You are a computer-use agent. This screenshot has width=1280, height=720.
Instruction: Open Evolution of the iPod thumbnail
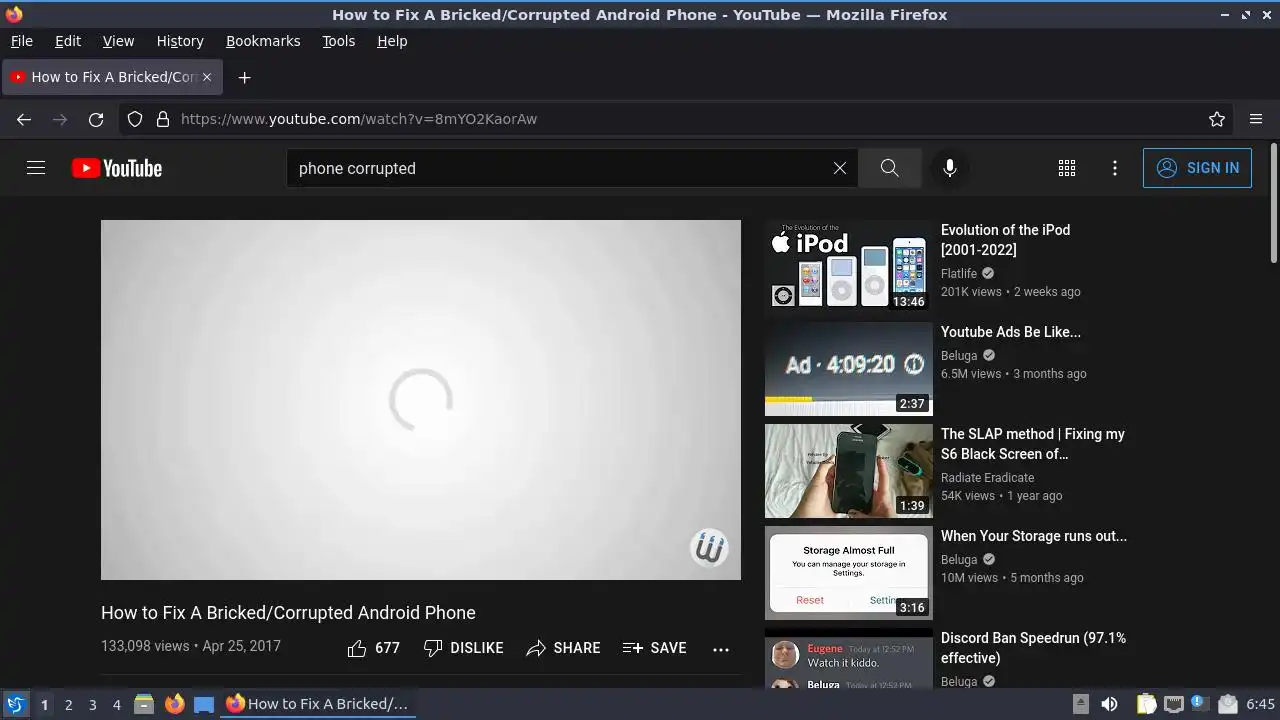pyautogui.click(x=849, y=267)
